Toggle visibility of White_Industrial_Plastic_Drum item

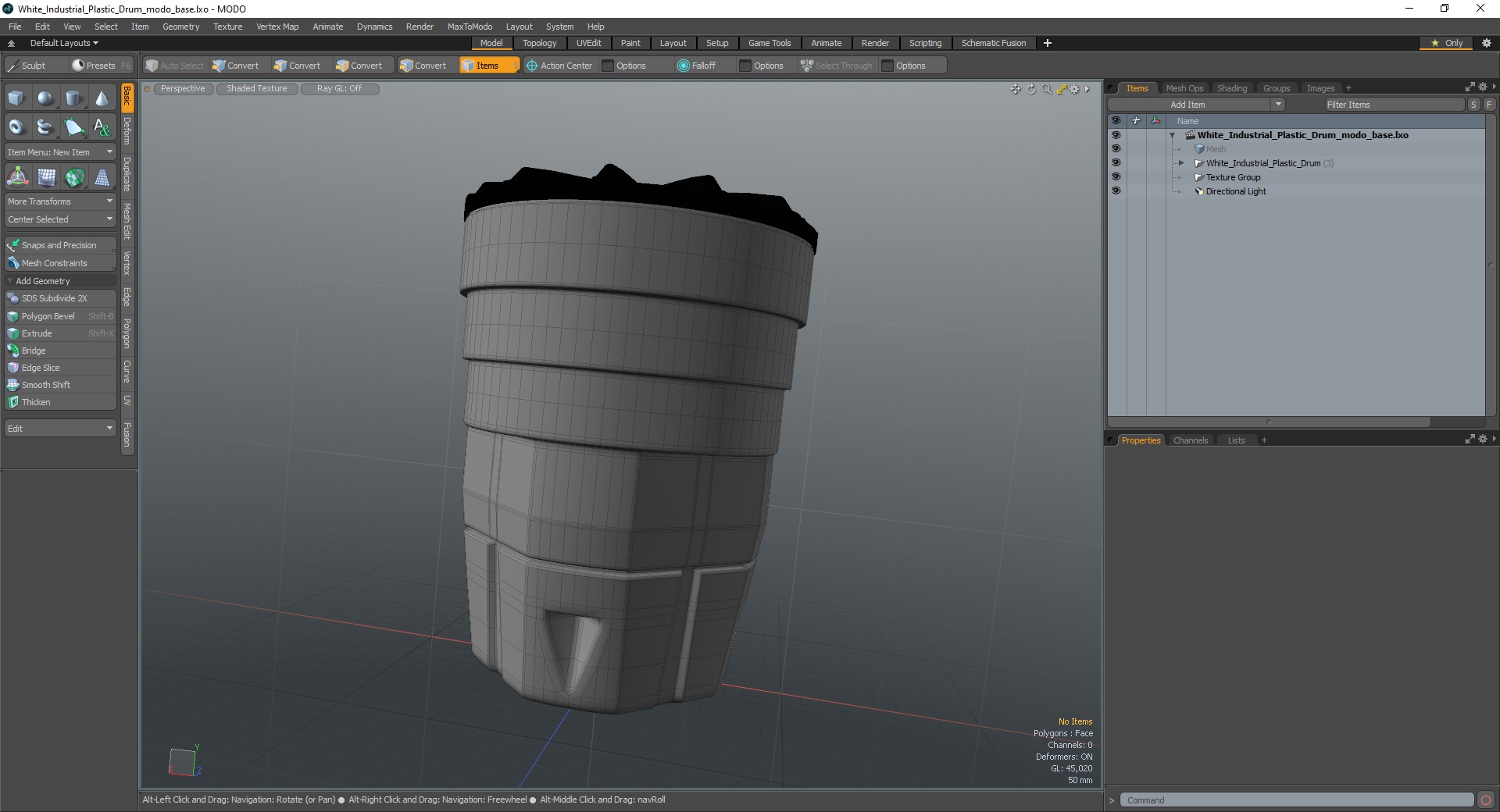coord(1116,163)
